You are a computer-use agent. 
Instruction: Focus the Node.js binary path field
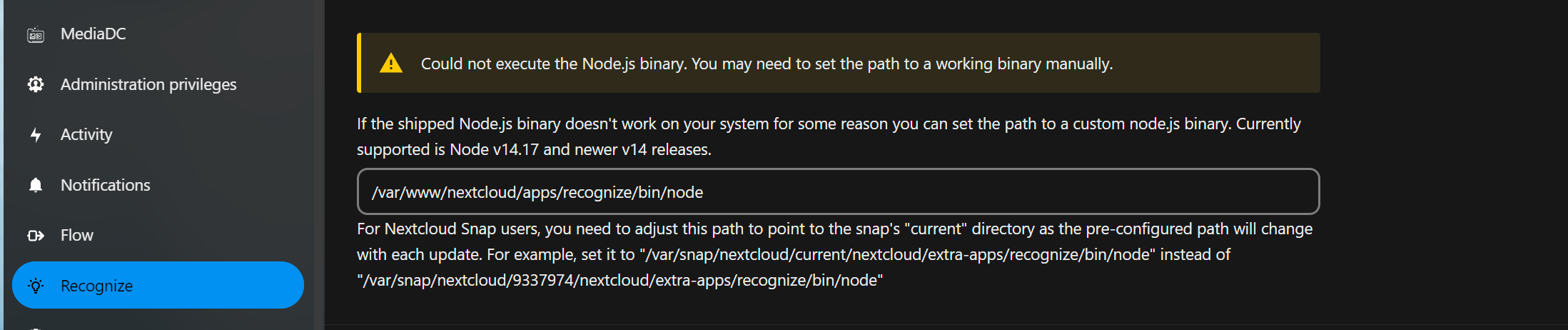point(838,191)
